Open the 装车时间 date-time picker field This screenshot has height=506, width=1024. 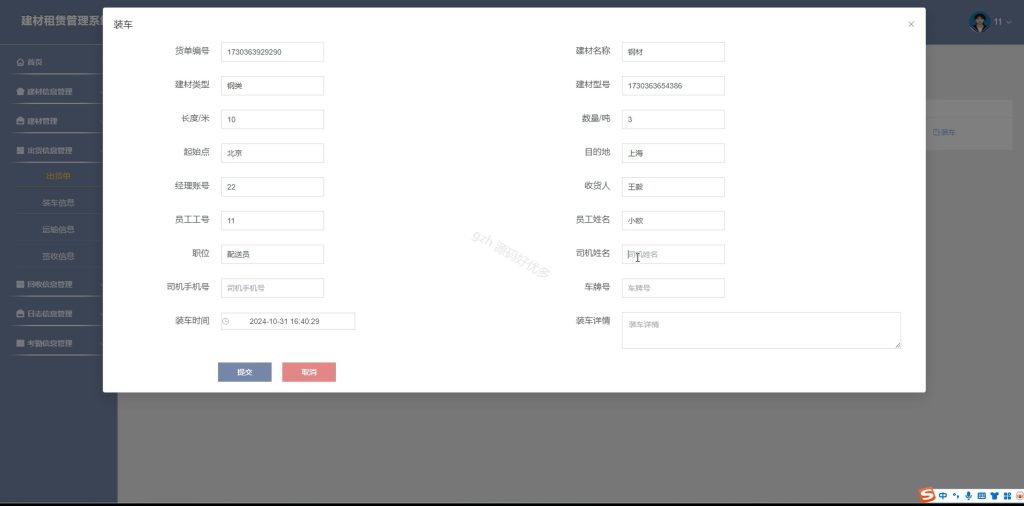[288, 321]
